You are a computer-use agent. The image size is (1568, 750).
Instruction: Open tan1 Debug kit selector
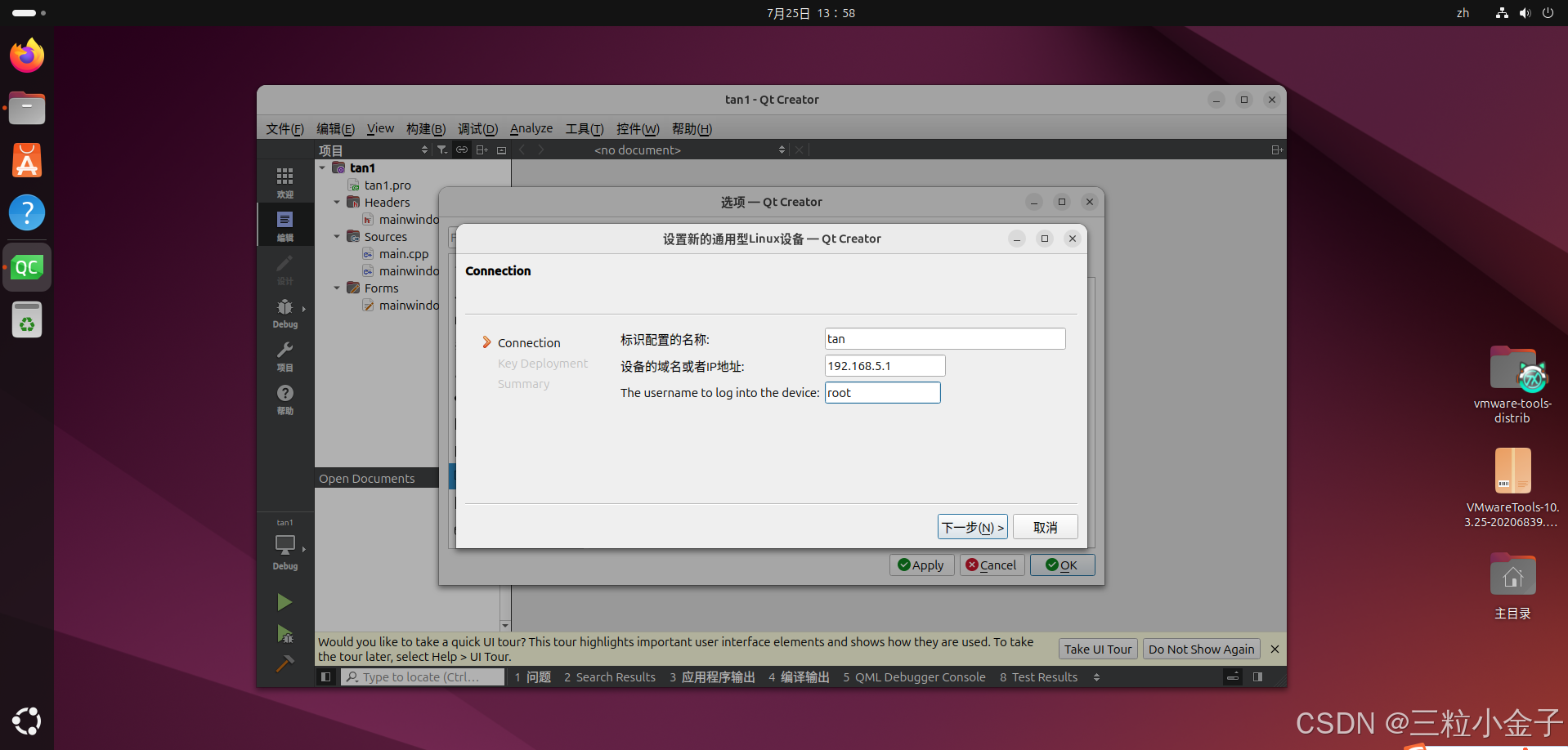[x=284, y=546]
